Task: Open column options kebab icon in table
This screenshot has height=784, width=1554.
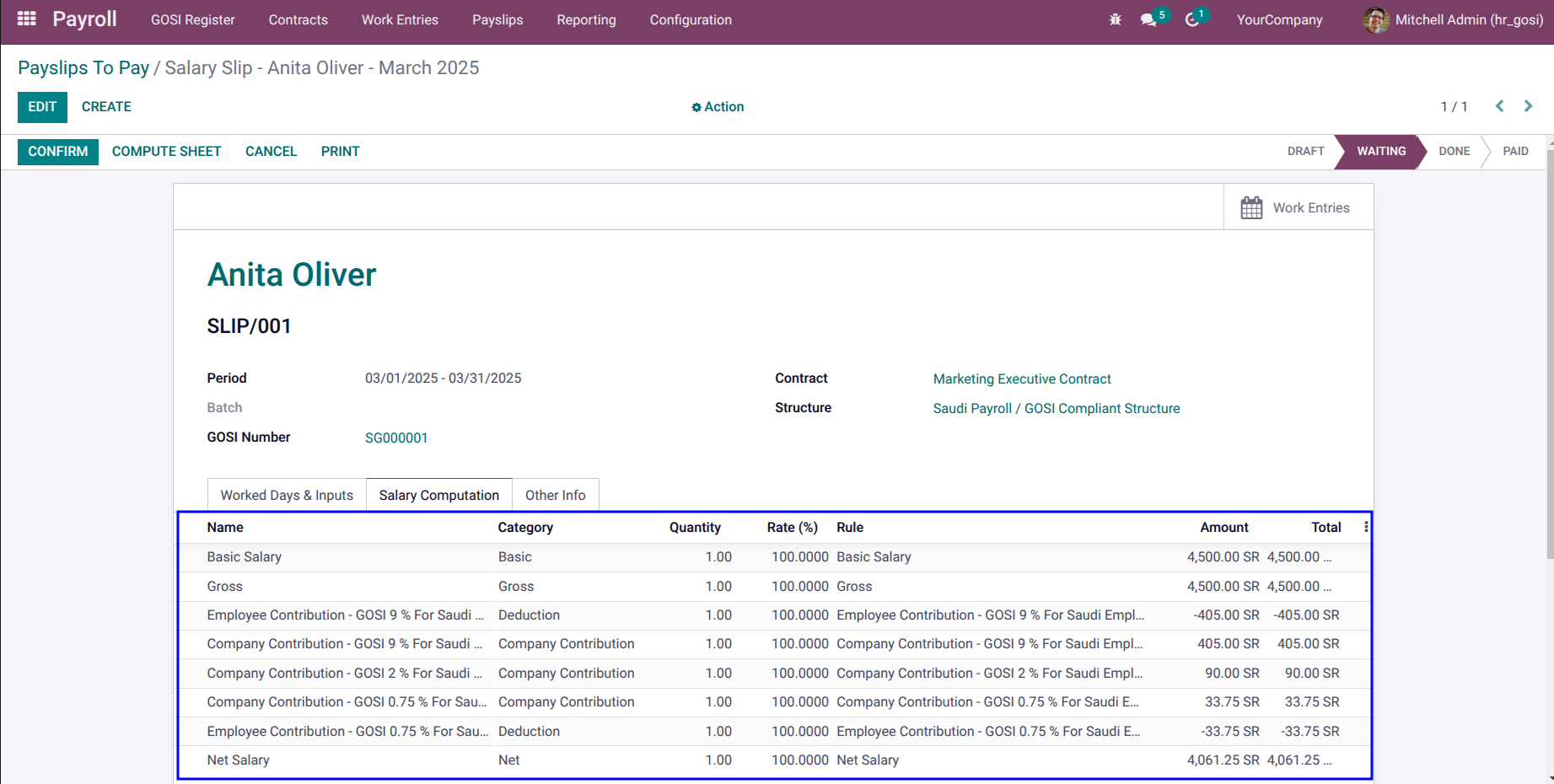Action: pos(1366,527)
